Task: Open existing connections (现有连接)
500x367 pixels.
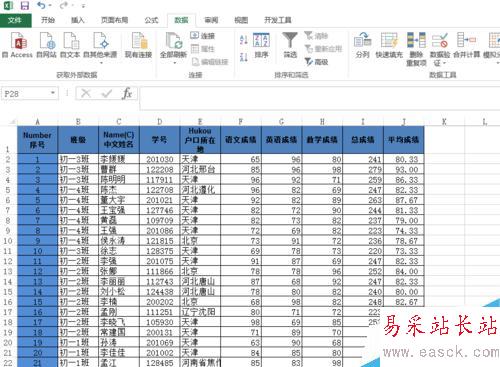Action: pos(138,45)
